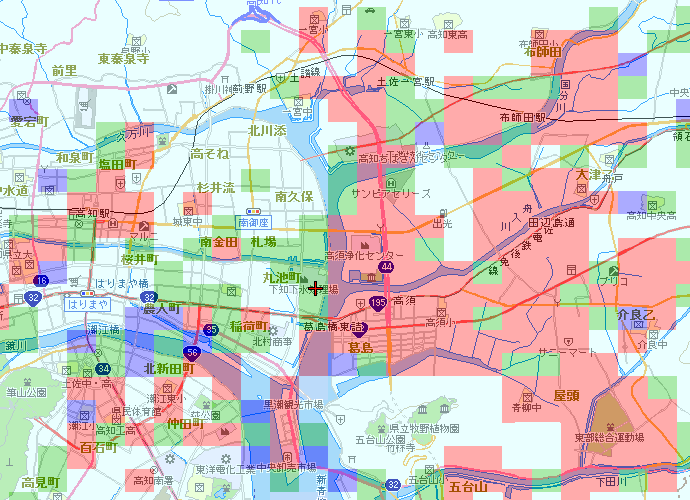Select the 五台山 place name

(x=467, y=487)
